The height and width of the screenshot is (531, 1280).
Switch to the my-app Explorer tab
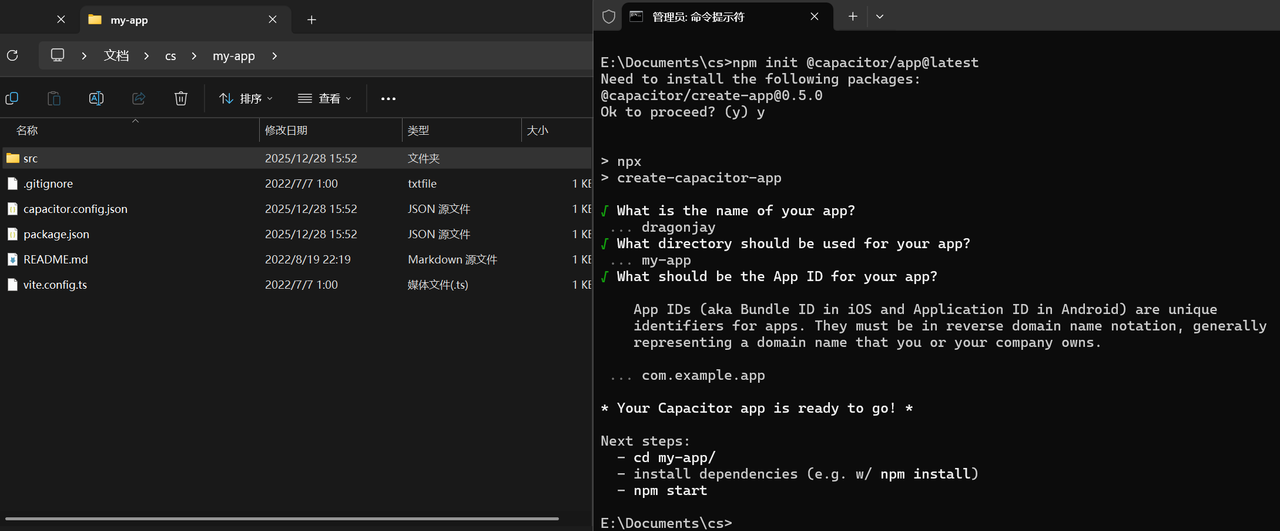pyautogui.click(x=183, y=19)
